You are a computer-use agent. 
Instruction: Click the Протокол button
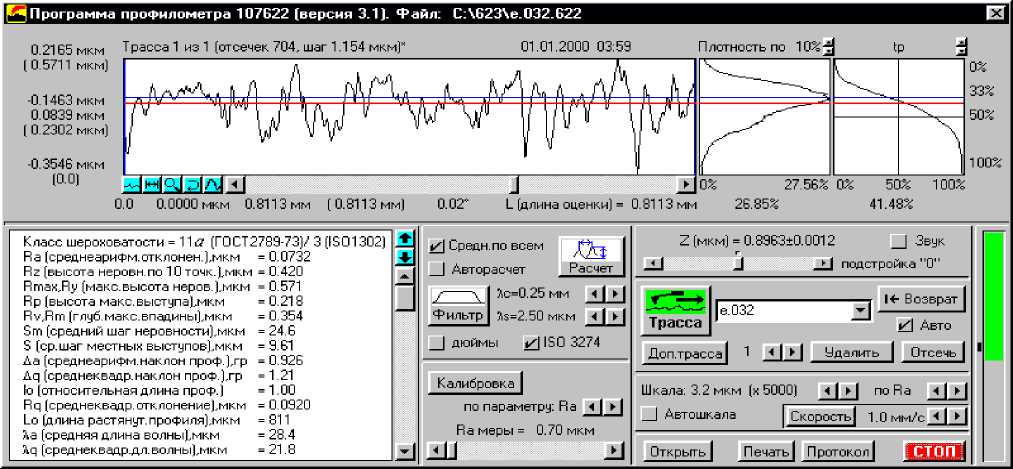tap(838, 451)
